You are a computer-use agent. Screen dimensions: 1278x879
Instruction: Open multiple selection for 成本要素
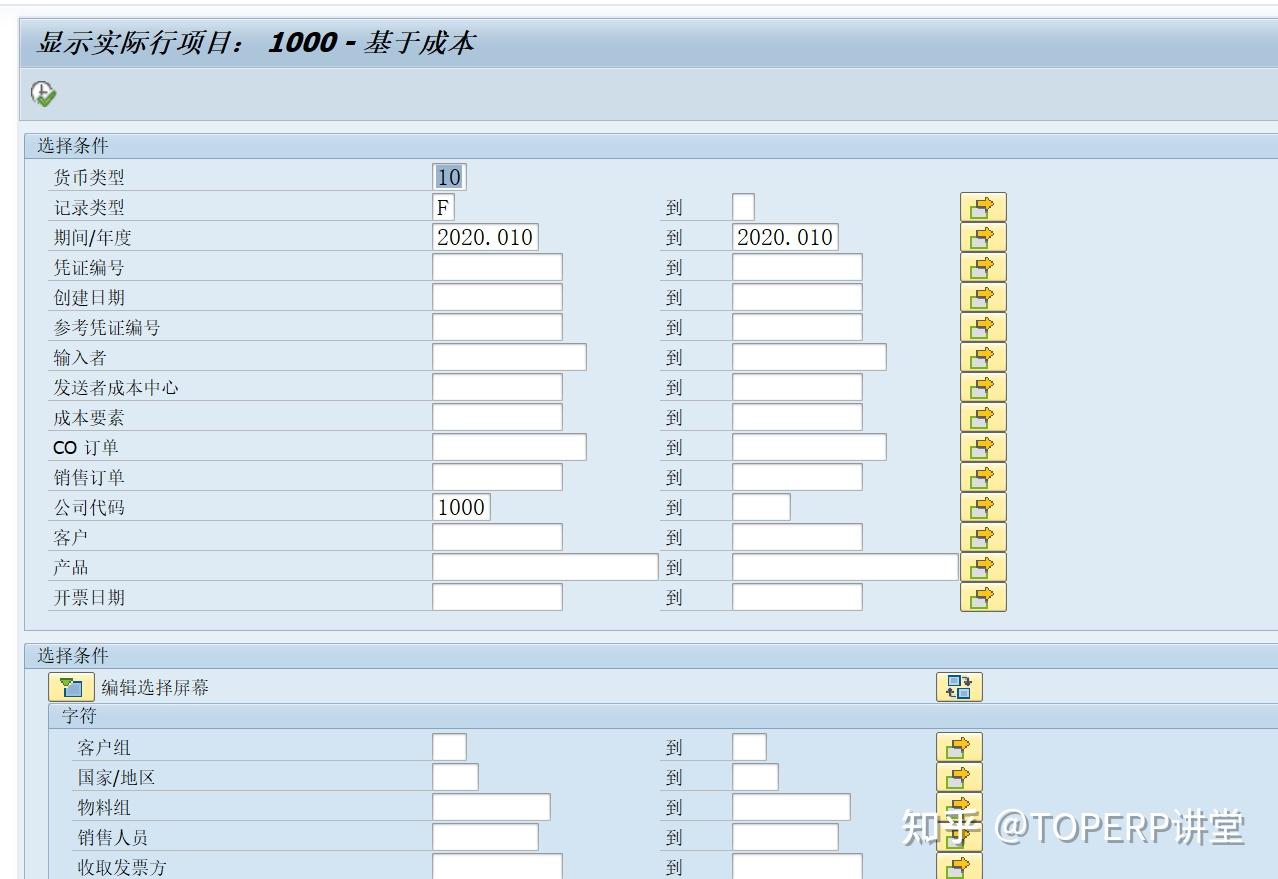point(981,416)
